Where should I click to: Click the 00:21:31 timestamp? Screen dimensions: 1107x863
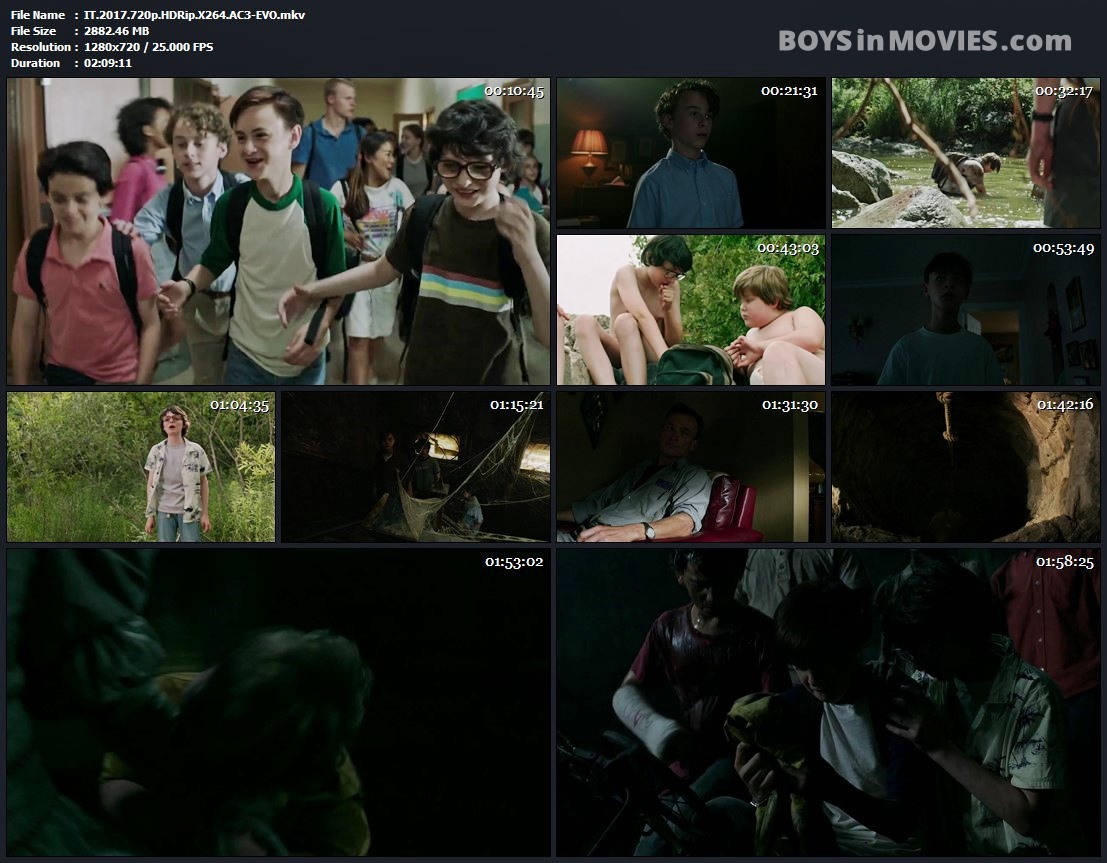789,90
